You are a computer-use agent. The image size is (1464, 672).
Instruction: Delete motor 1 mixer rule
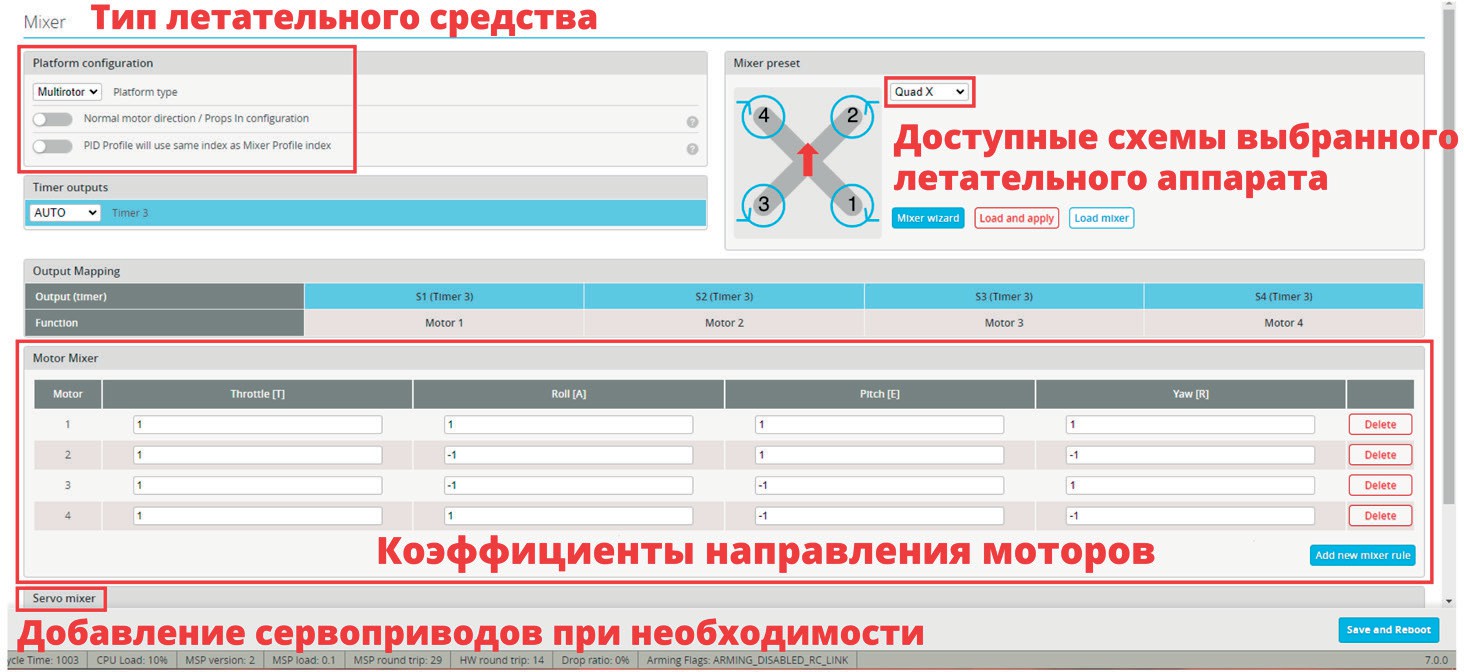pyautogui.click(x=1380, y=424)
